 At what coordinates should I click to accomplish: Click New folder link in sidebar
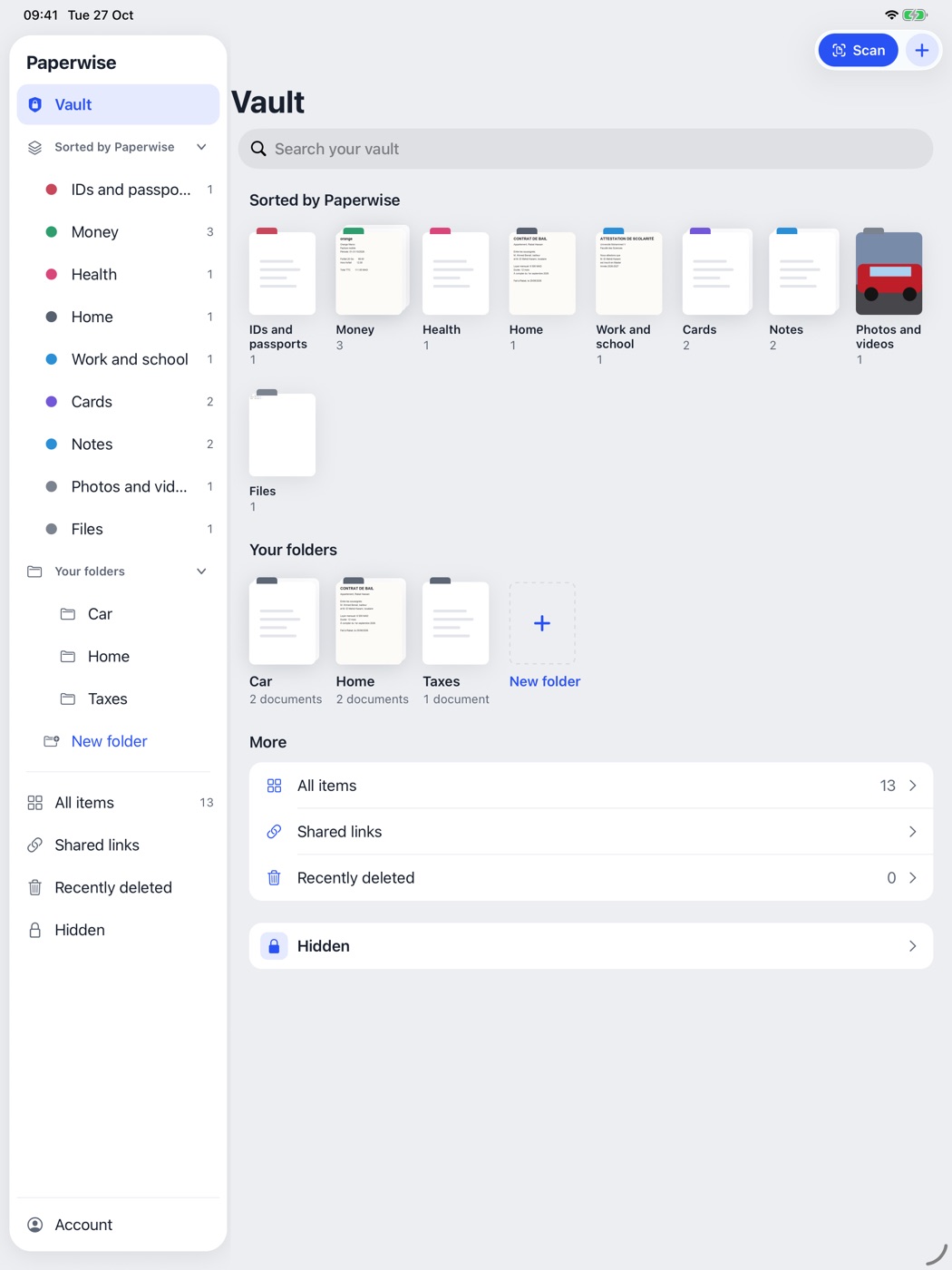[109, 741]
